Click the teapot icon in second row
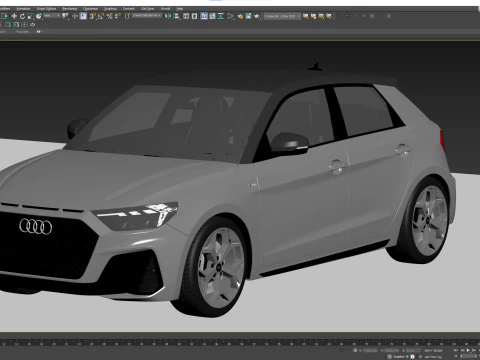This screenshot has height=360, width=480. click(x=32, y=25)
